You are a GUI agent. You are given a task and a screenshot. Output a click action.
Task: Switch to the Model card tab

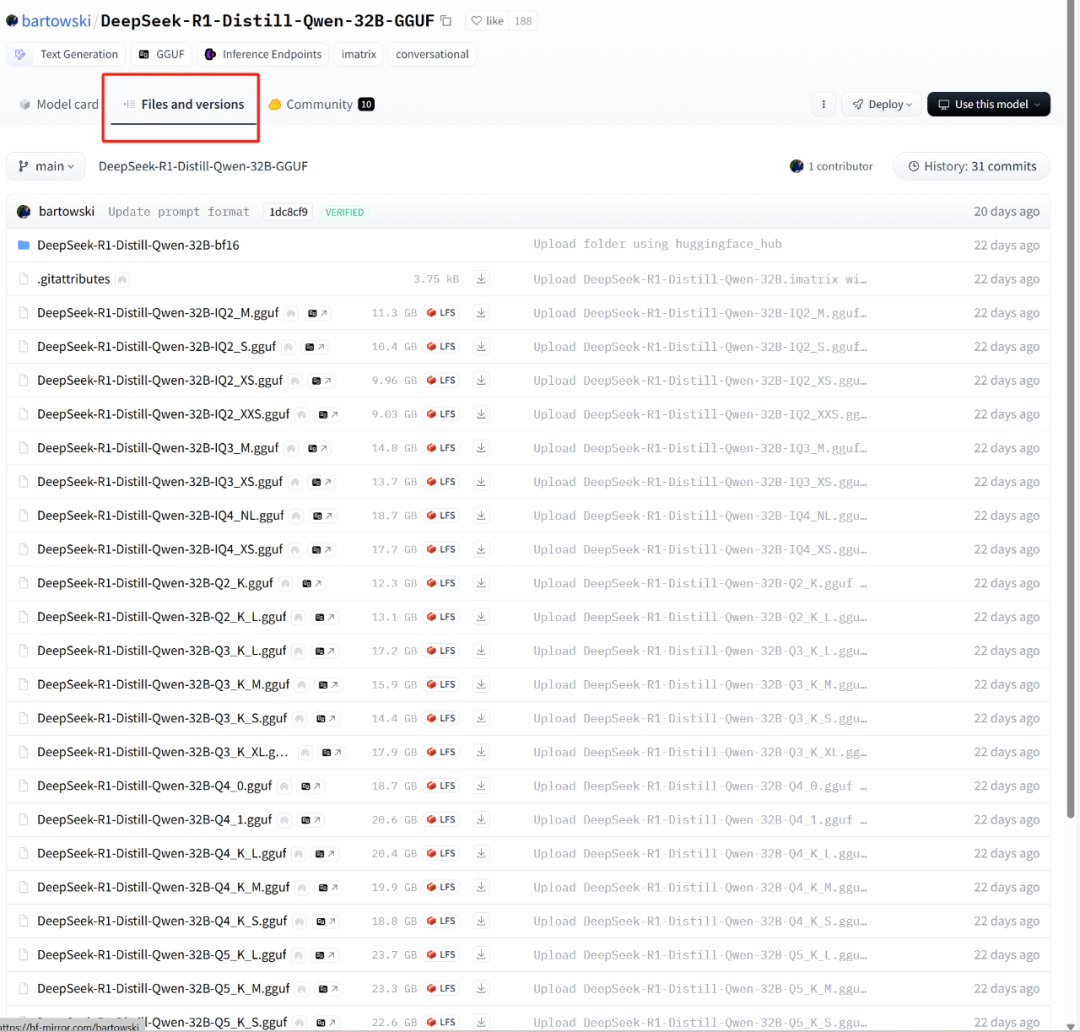[x=59, y=104]
